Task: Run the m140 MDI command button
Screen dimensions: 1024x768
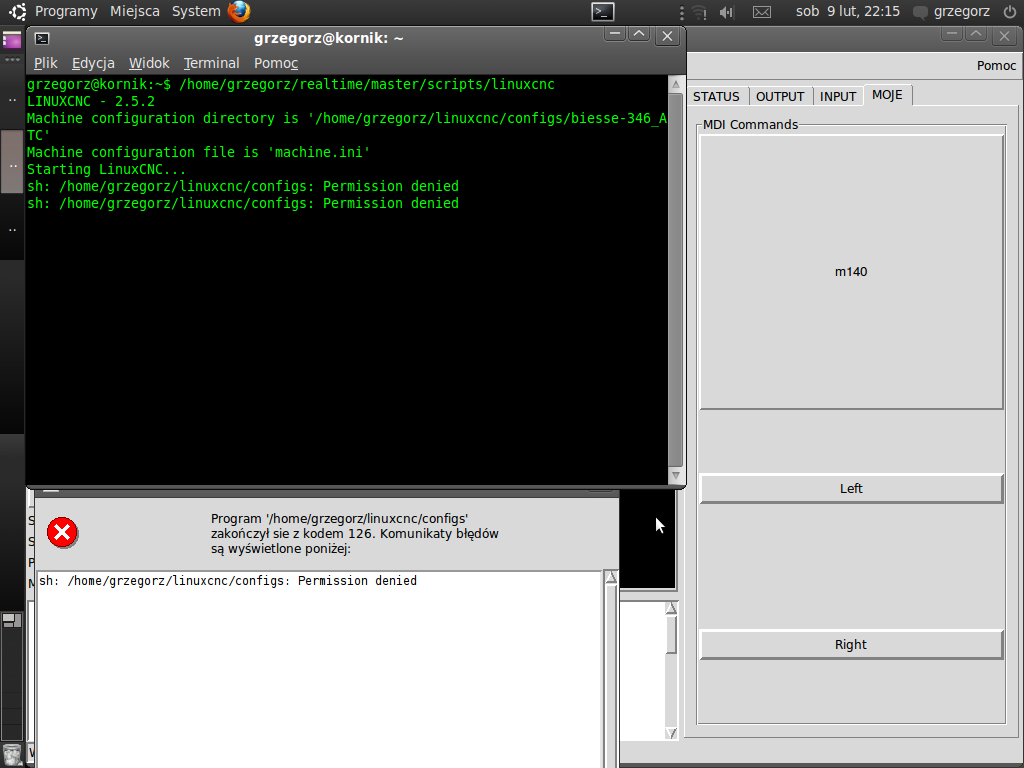Action: pos(851,272)
